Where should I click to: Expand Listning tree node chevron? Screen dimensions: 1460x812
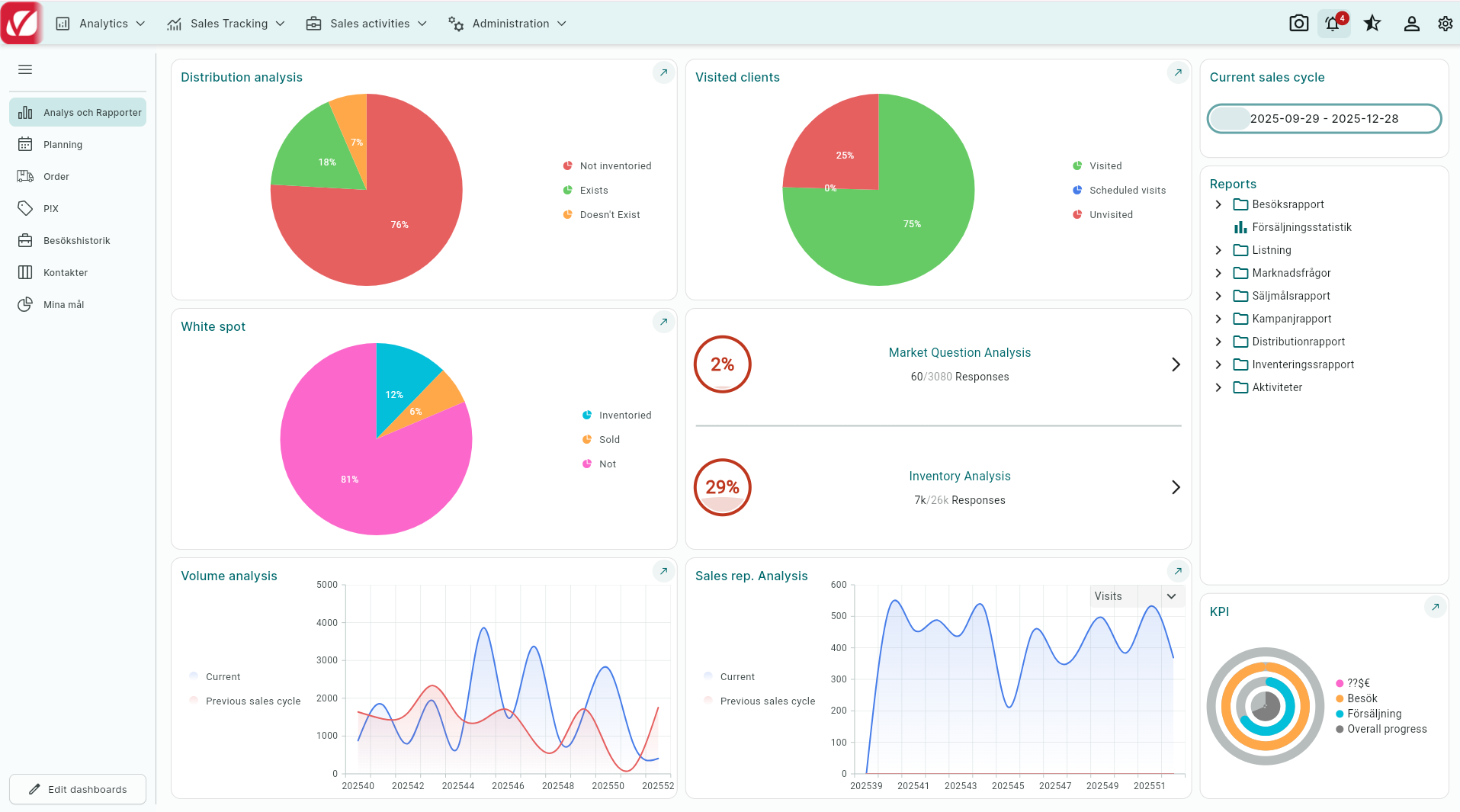(1218, 250)
